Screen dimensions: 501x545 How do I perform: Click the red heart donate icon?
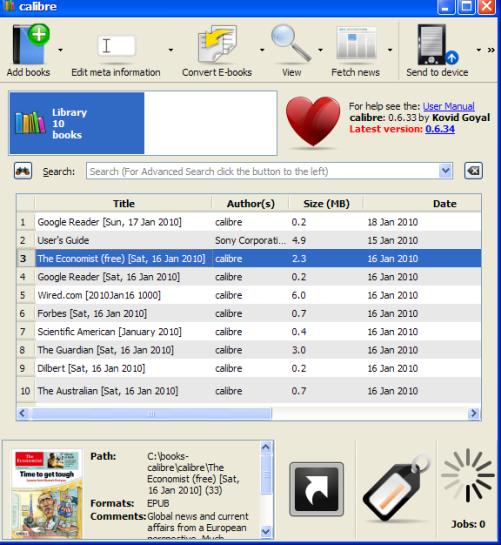pos(313,121)
